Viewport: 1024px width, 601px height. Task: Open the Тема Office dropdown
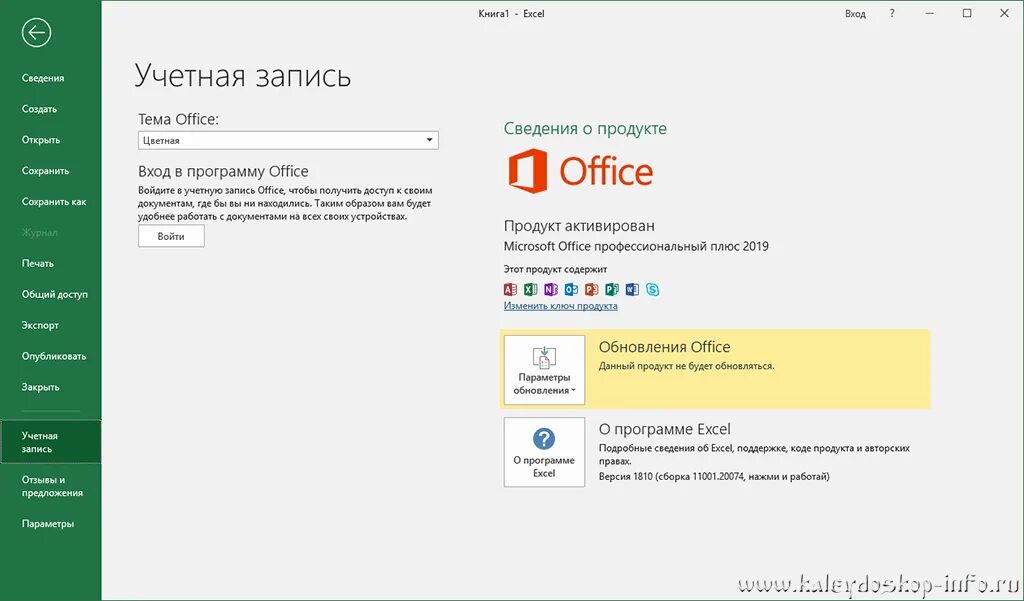click(x=288, y=140)
